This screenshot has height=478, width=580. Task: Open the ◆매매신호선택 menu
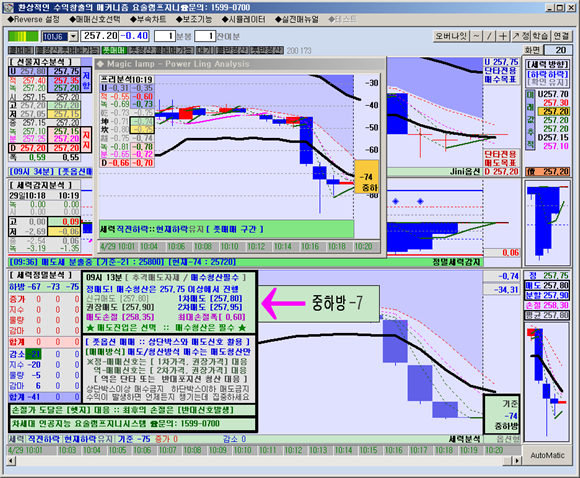(95, 19)
